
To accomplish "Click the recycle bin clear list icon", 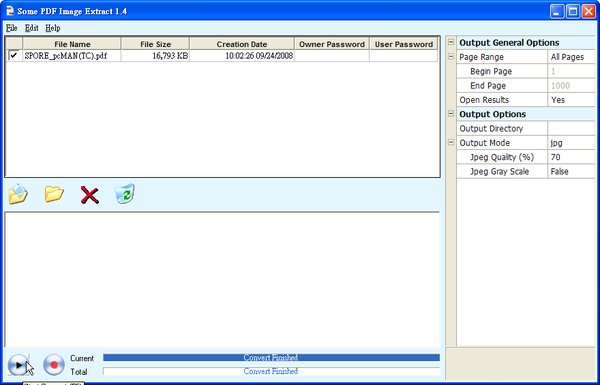I will (124, 193).
